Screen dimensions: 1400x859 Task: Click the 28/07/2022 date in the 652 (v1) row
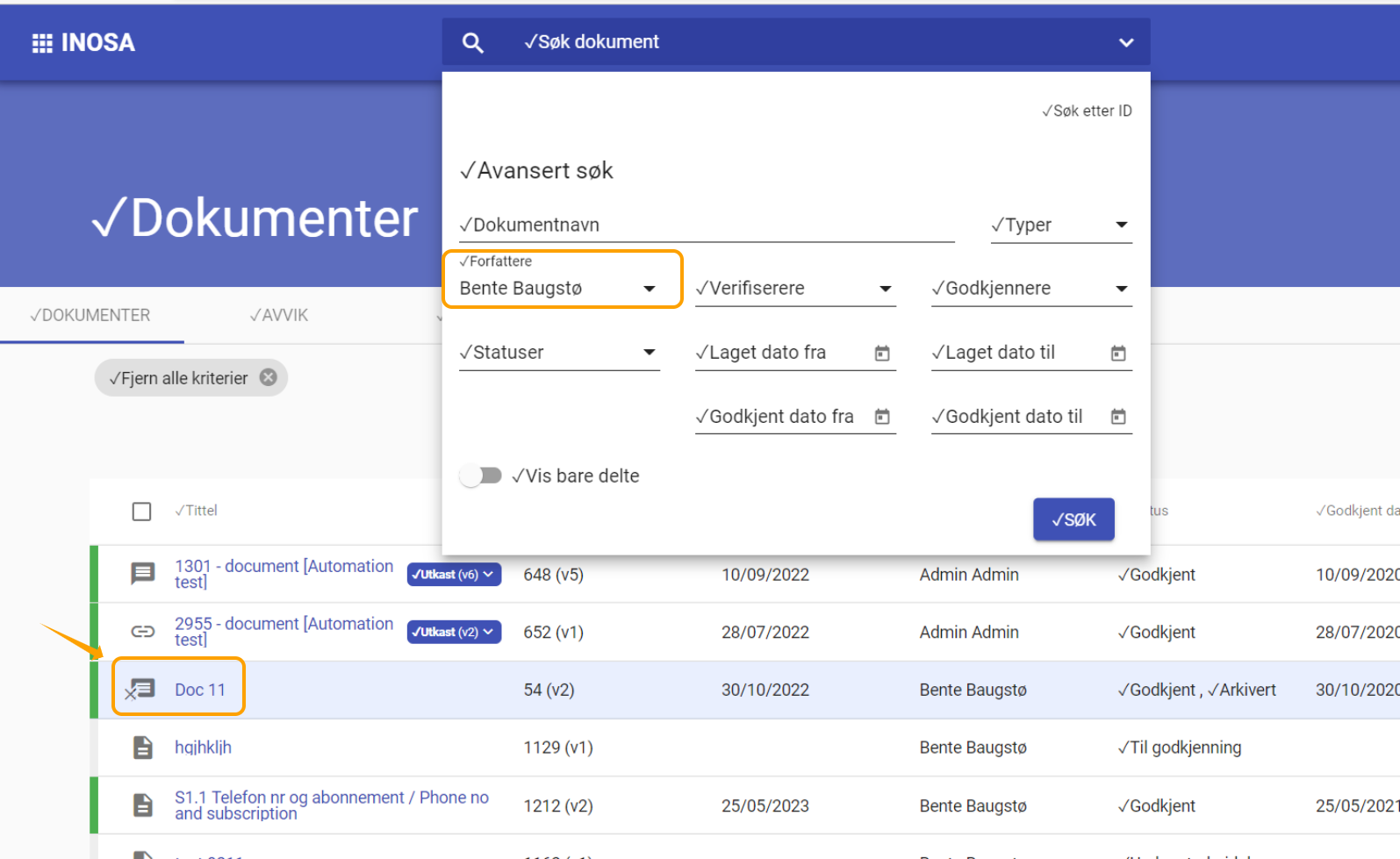tap(765, 632)
